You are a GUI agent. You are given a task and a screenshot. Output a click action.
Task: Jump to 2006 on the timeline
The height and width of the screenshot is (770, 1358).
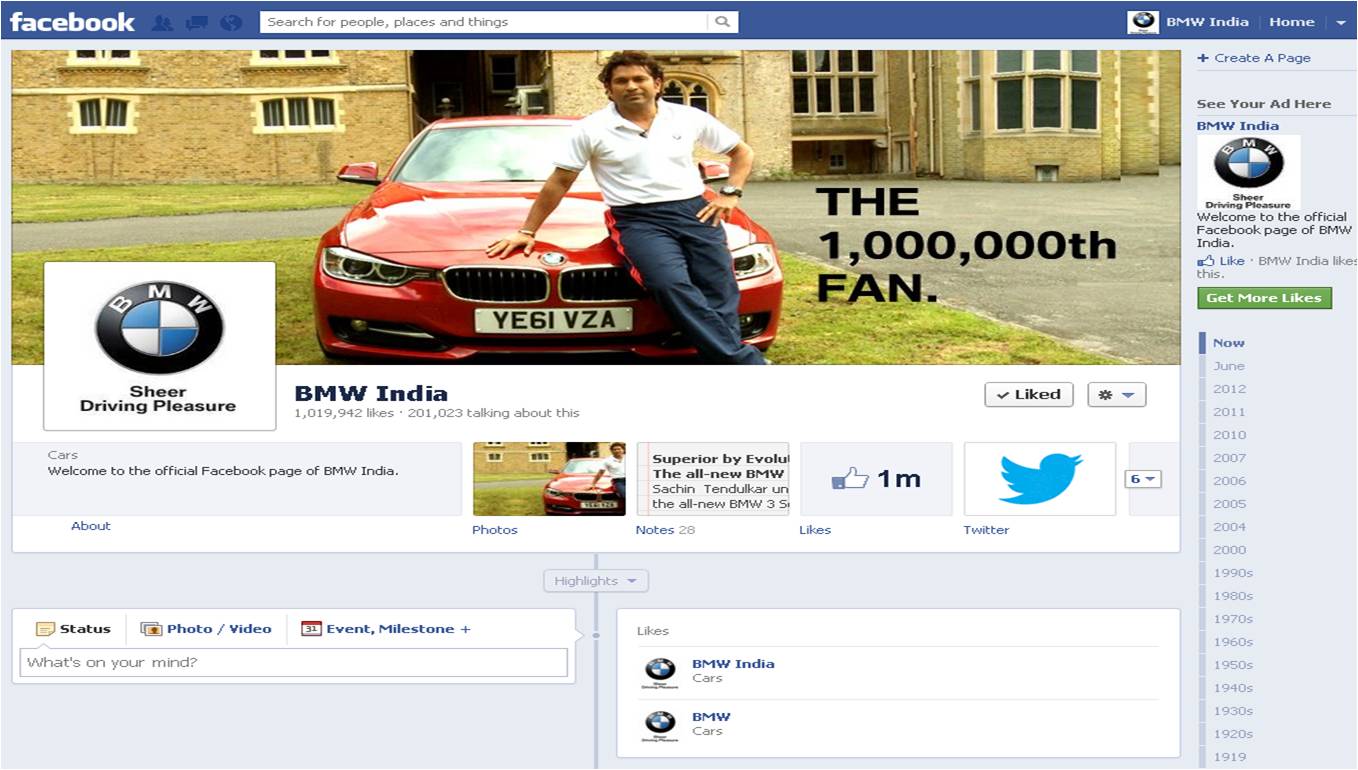point(1230,481)
